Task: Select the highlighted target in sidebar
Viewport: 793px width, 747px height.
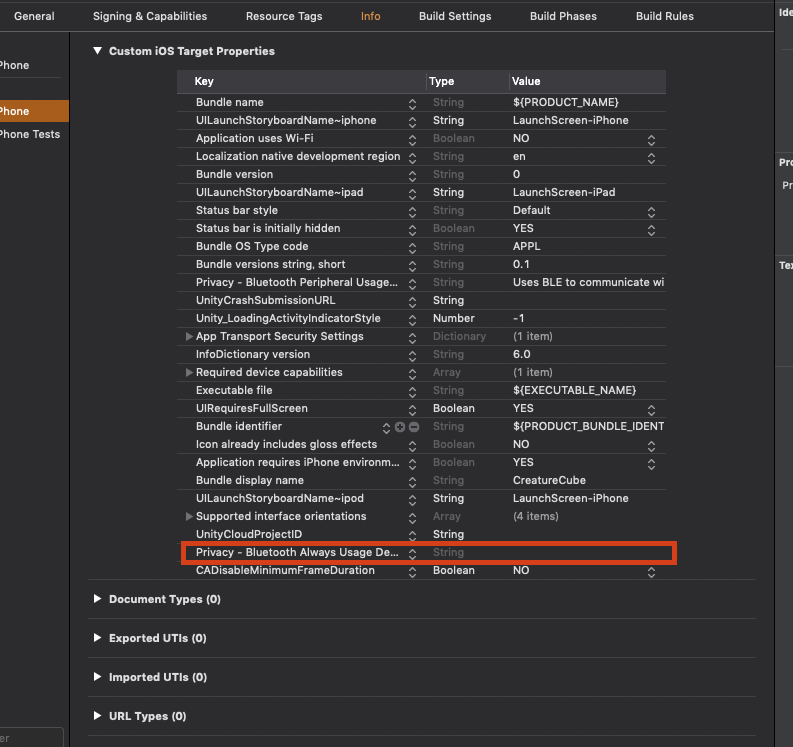Action: 34,111
